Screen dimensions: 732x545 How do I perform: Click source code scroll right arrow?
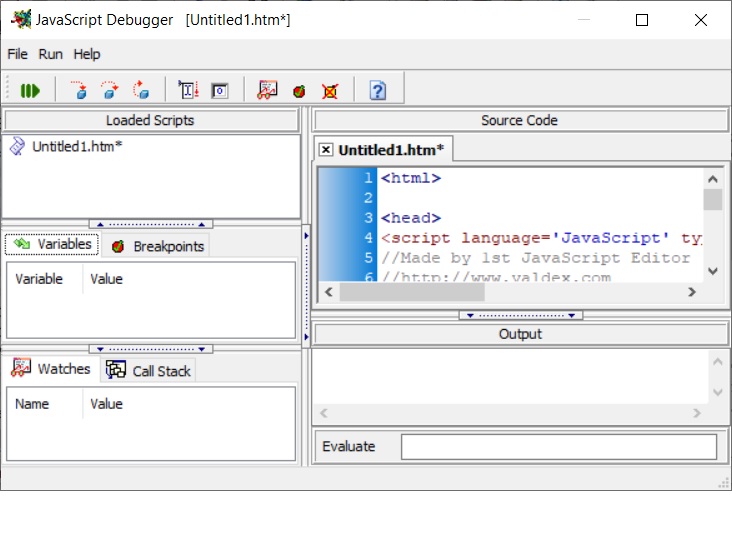[692, 292]
